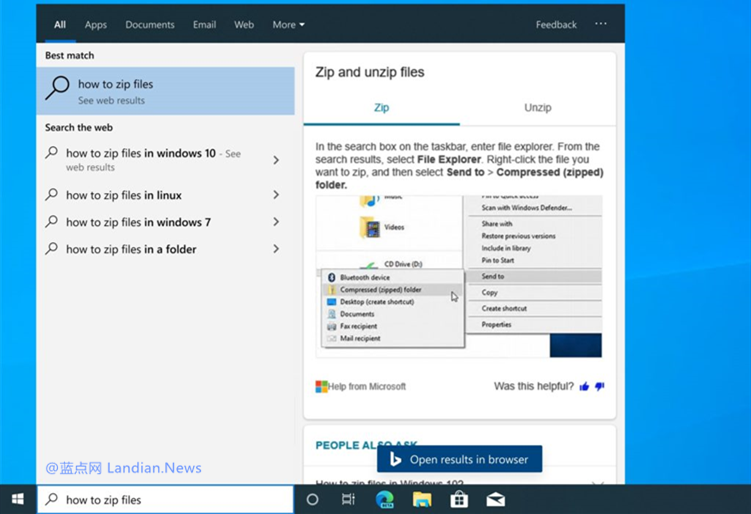Click the Send to context menu screenshot

coord(459,276)
